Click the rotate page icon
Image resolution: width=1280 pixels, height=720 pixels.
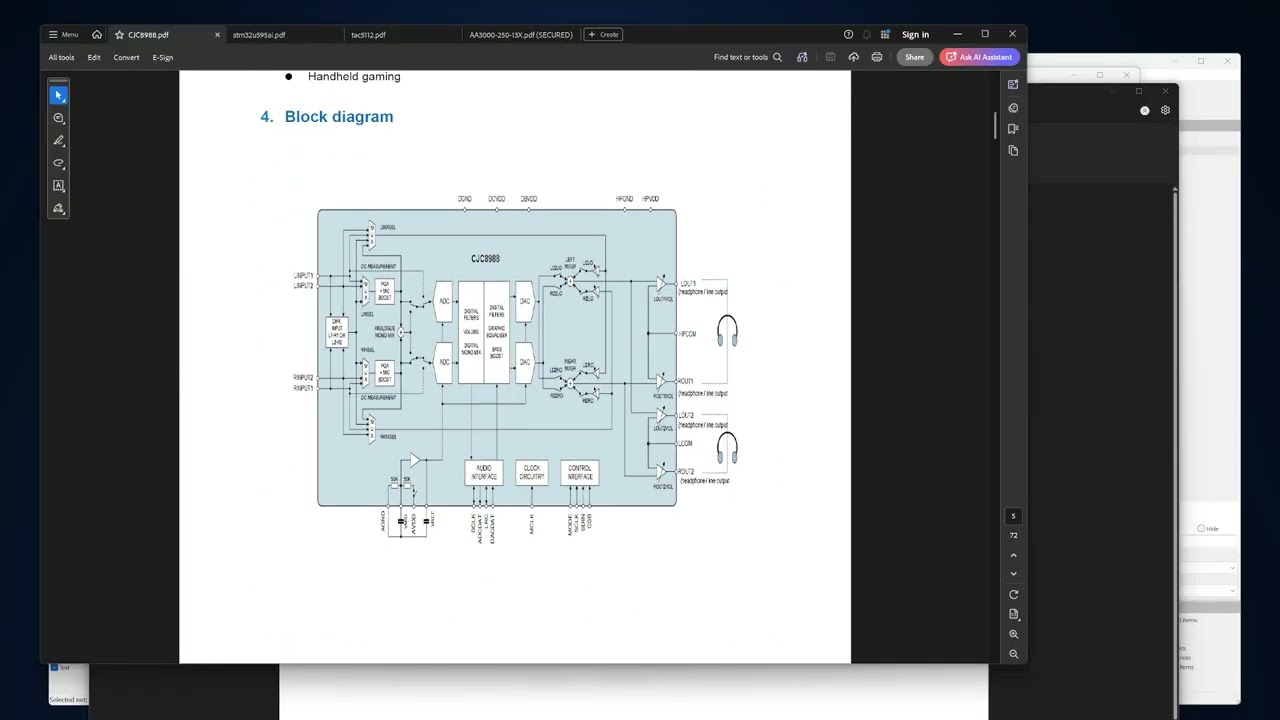1013,595
